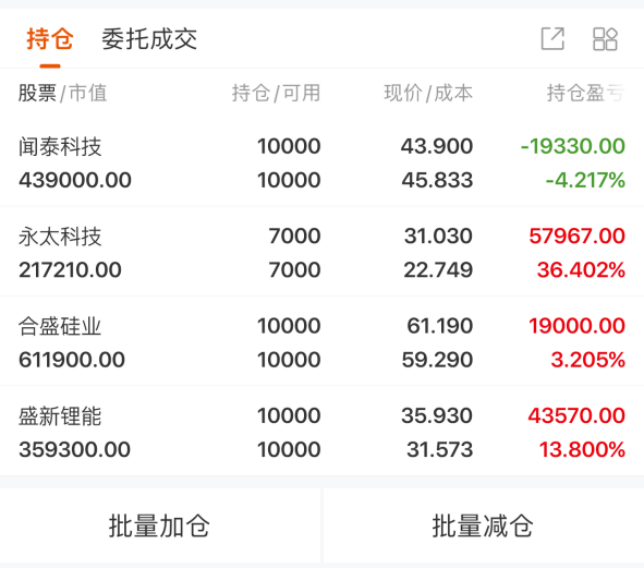Image resolution: width=644 pixels, height=568 pixels.
Task: Click cost price 59.290
Action: tap(437, 360)
